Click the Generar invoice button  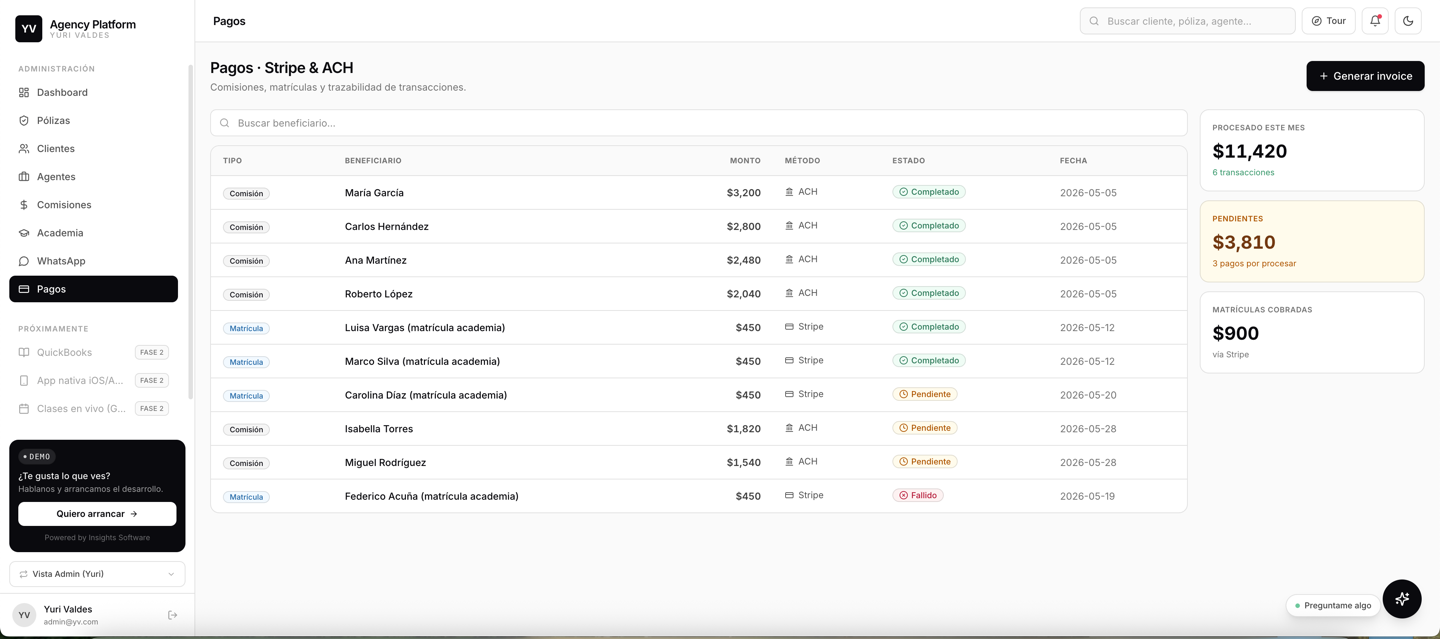(x=1365, y=76)
